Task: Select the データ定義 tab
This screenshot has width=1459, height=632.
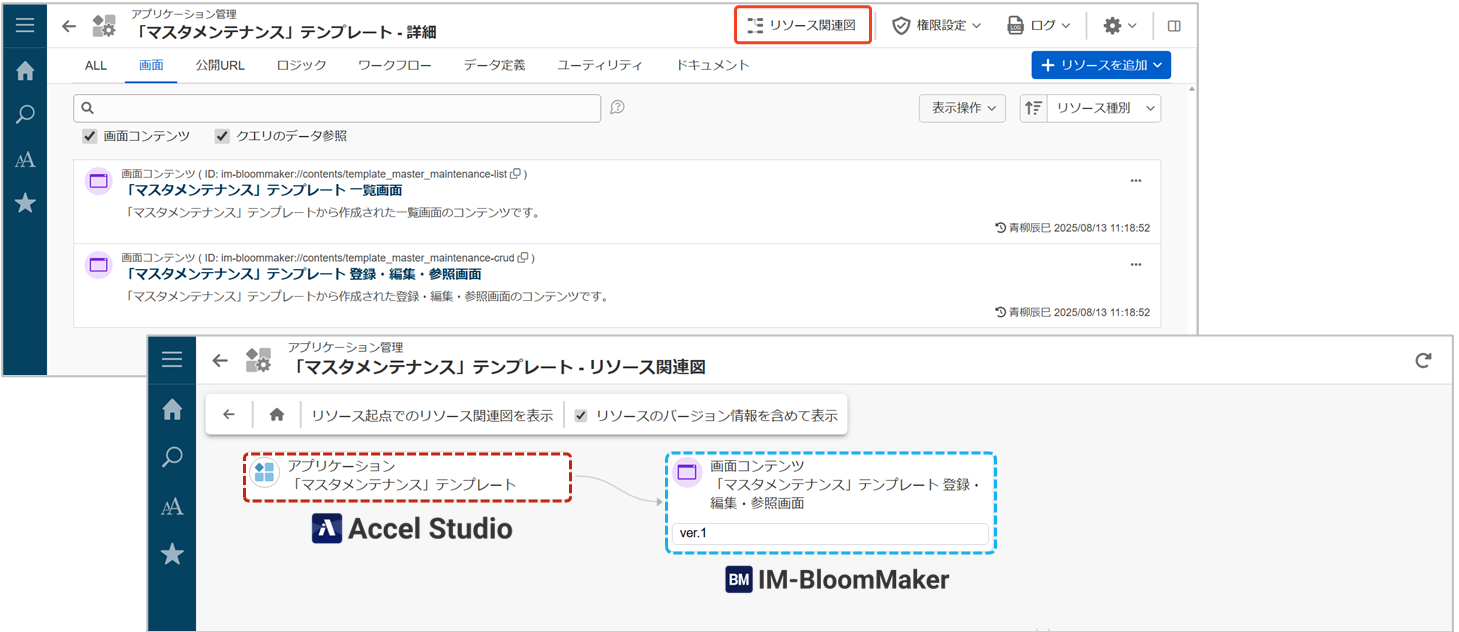Action: (x=494, y=65)
